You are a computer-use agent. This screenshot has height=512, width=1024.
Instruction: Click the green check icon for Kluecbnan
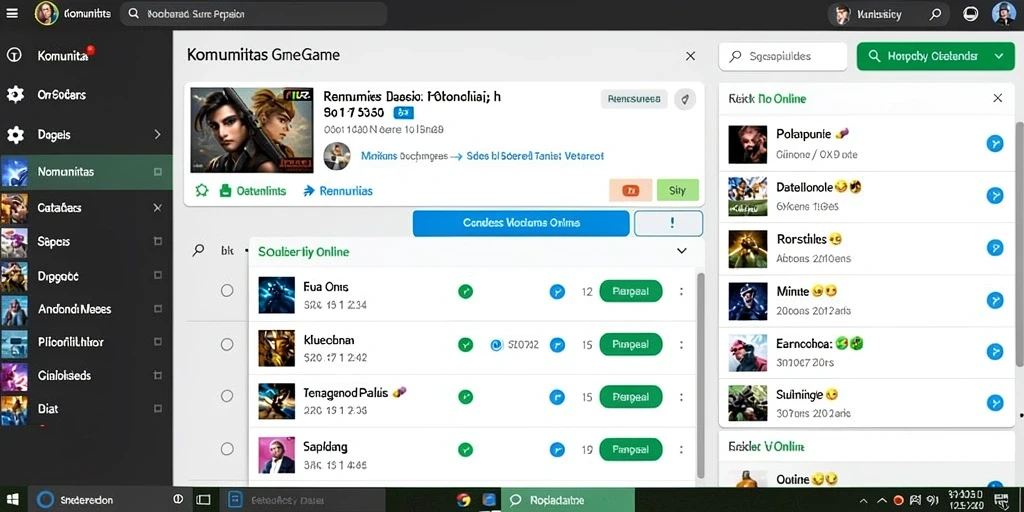466,345
